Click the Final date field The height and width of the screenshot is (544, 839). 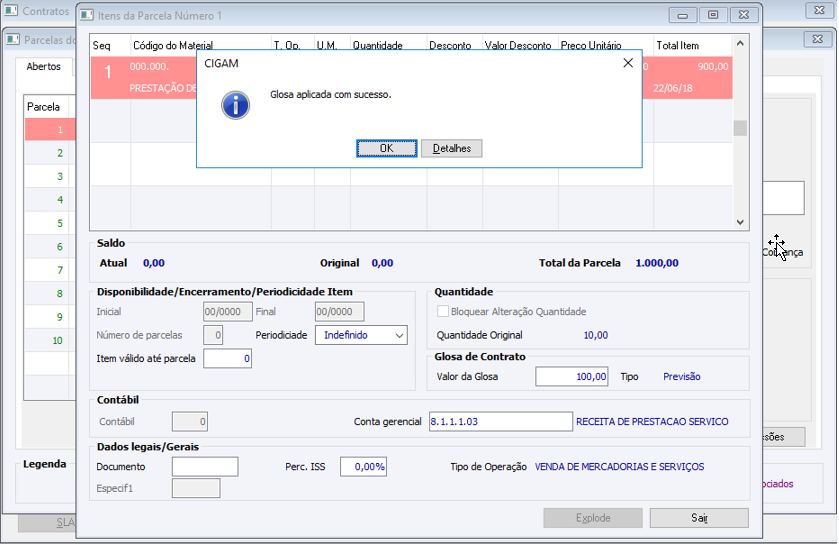point(339,311)
